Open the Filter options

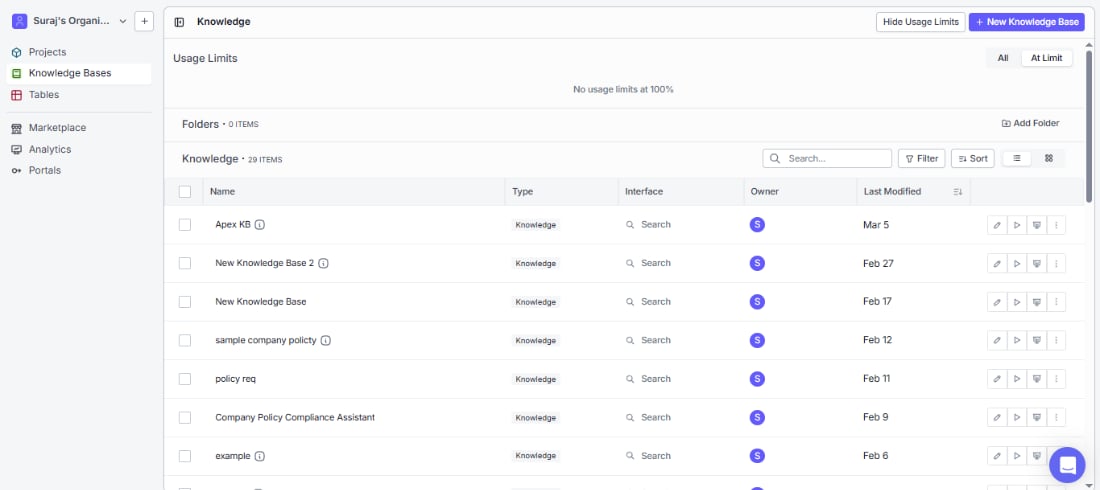[922, 159]
